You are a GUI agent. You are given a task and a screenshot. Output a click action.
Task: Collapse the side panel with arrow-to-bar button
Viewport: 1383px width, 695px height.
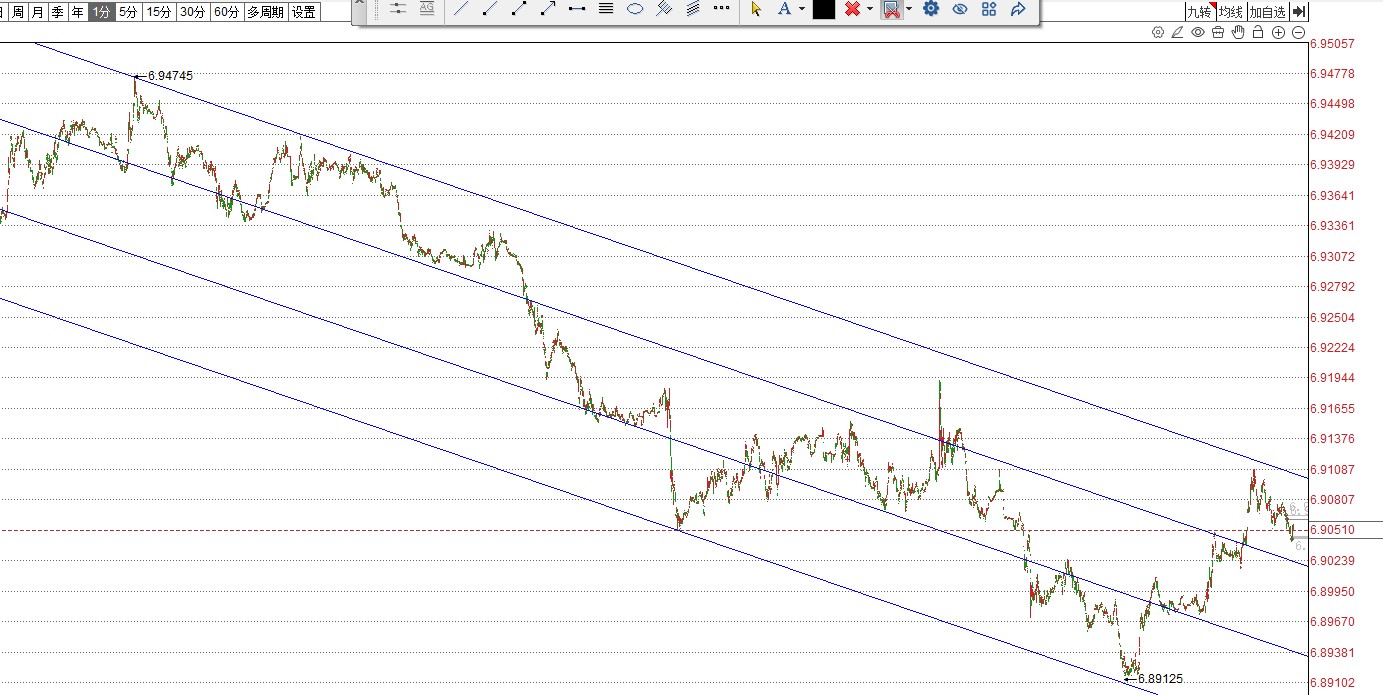point(1298,12)
